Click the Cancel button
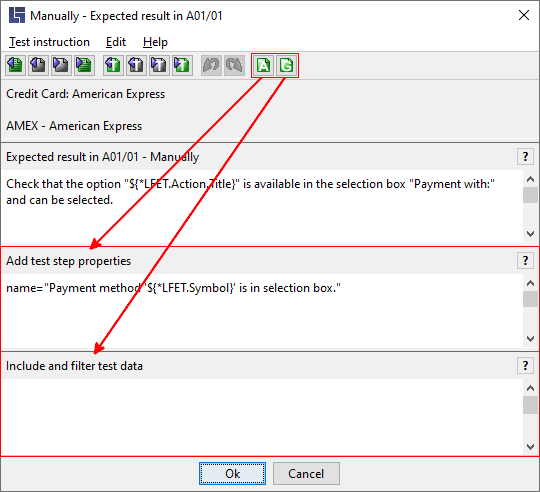The image size is (540, 492). pos(306,473)
